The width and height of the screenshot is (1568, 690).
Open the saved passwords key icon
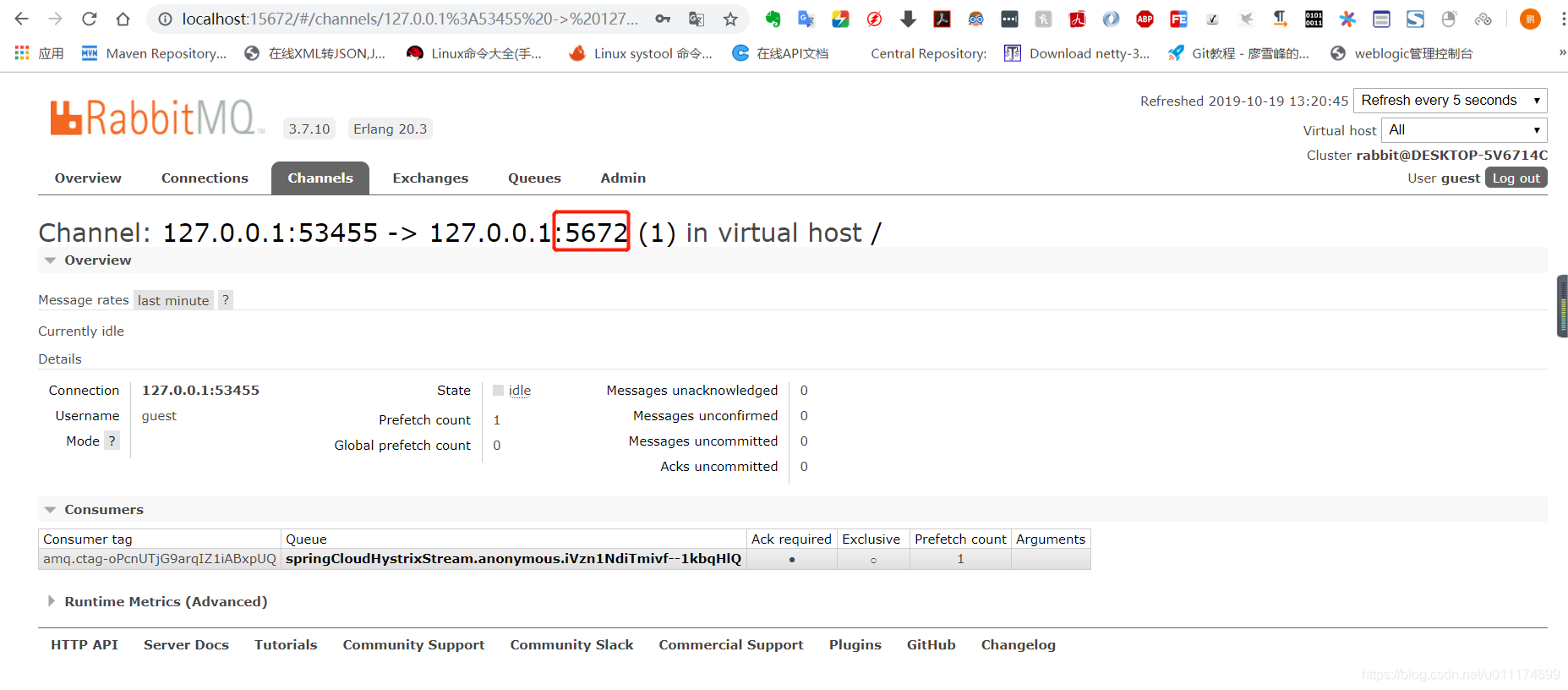[x=663, y=19]
